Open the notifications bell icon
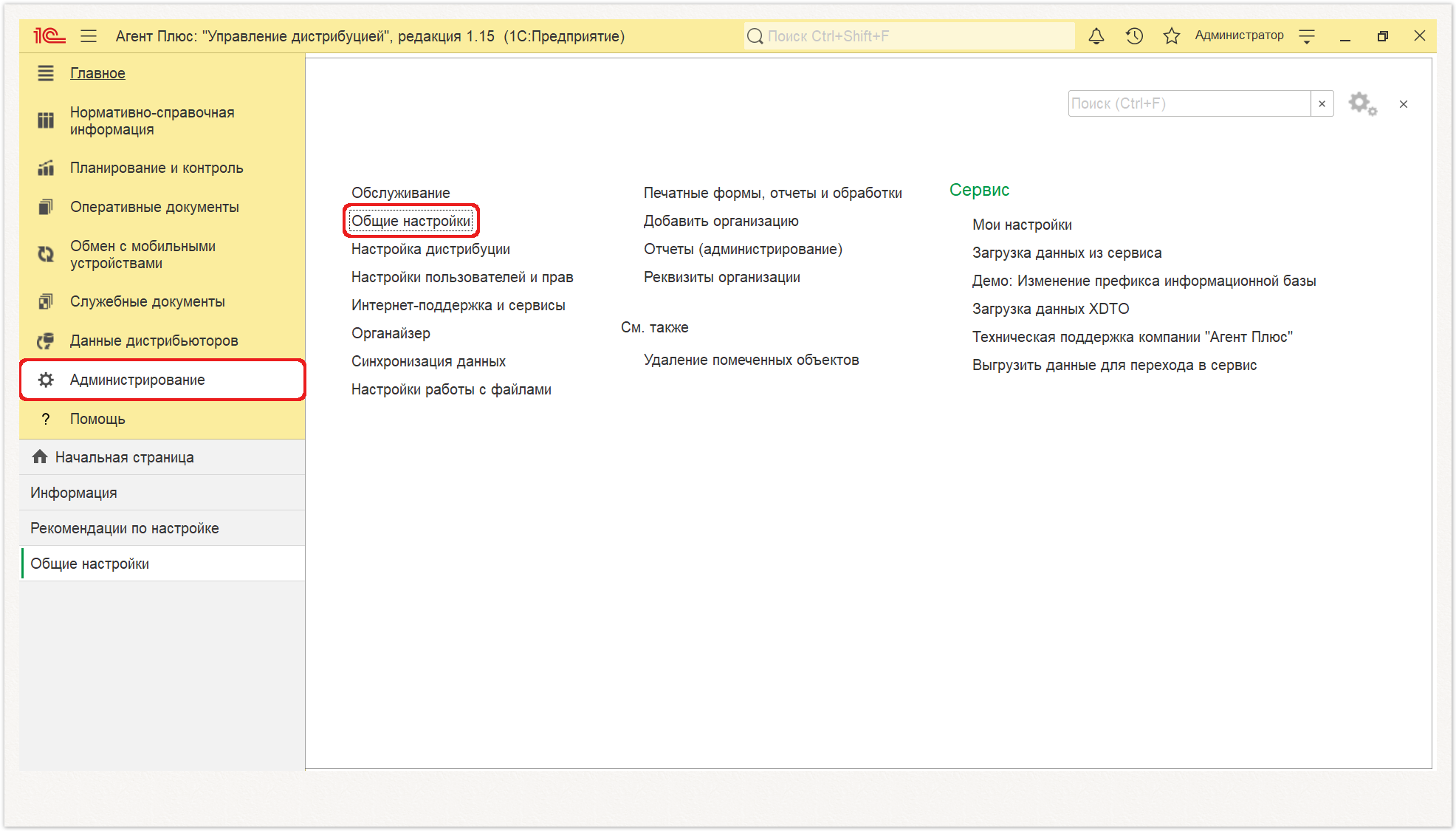This screenshot has width=1456, height=831. click(x=1096, y=35)
